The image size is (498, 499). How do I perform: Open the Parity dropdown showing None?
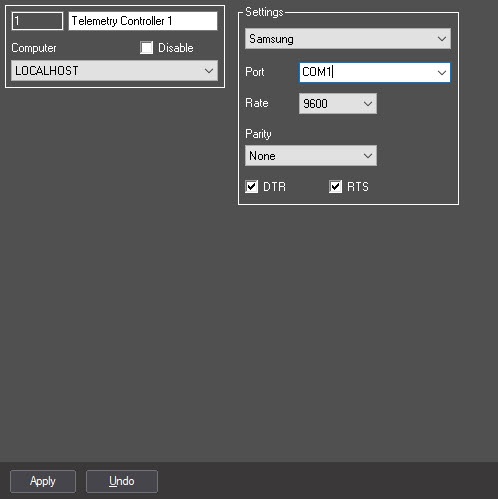311,156
